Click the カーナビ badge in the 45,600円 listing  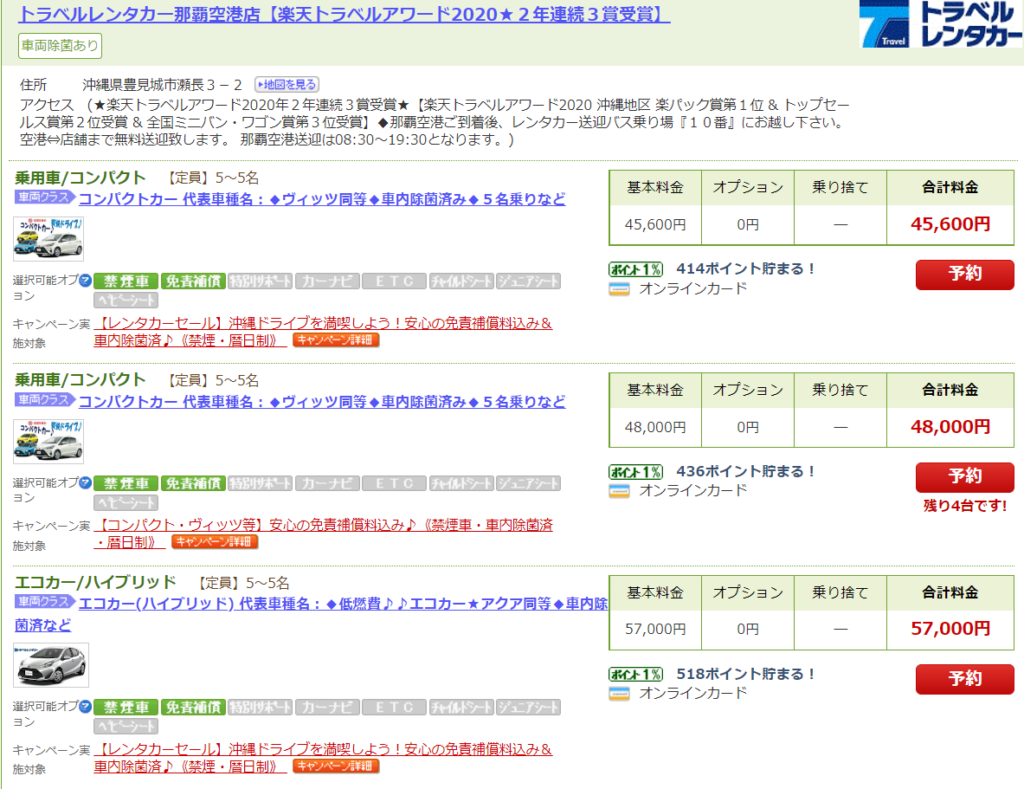327,282
